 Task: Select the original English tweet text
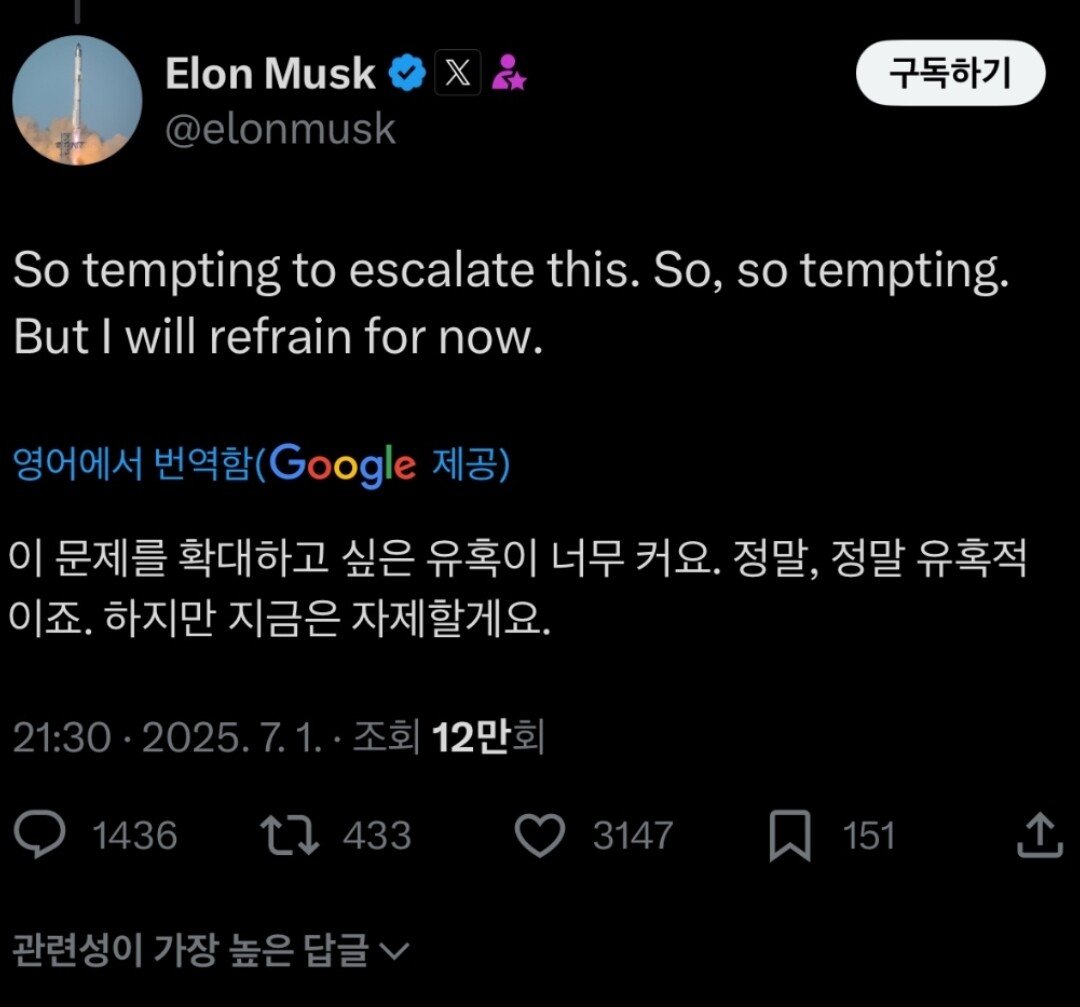pos(510,304)
